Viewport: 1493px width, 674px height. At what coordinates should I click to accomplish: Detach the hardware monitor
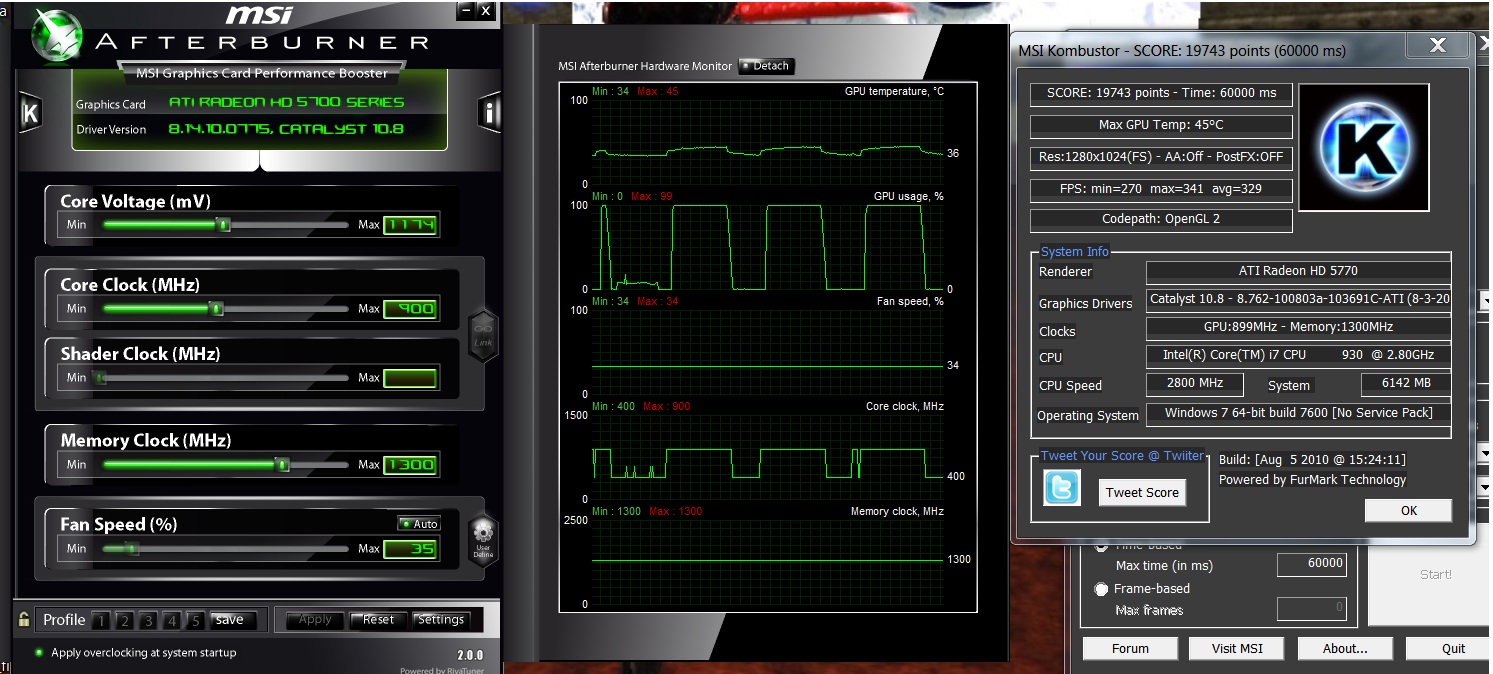click(765, 66)
